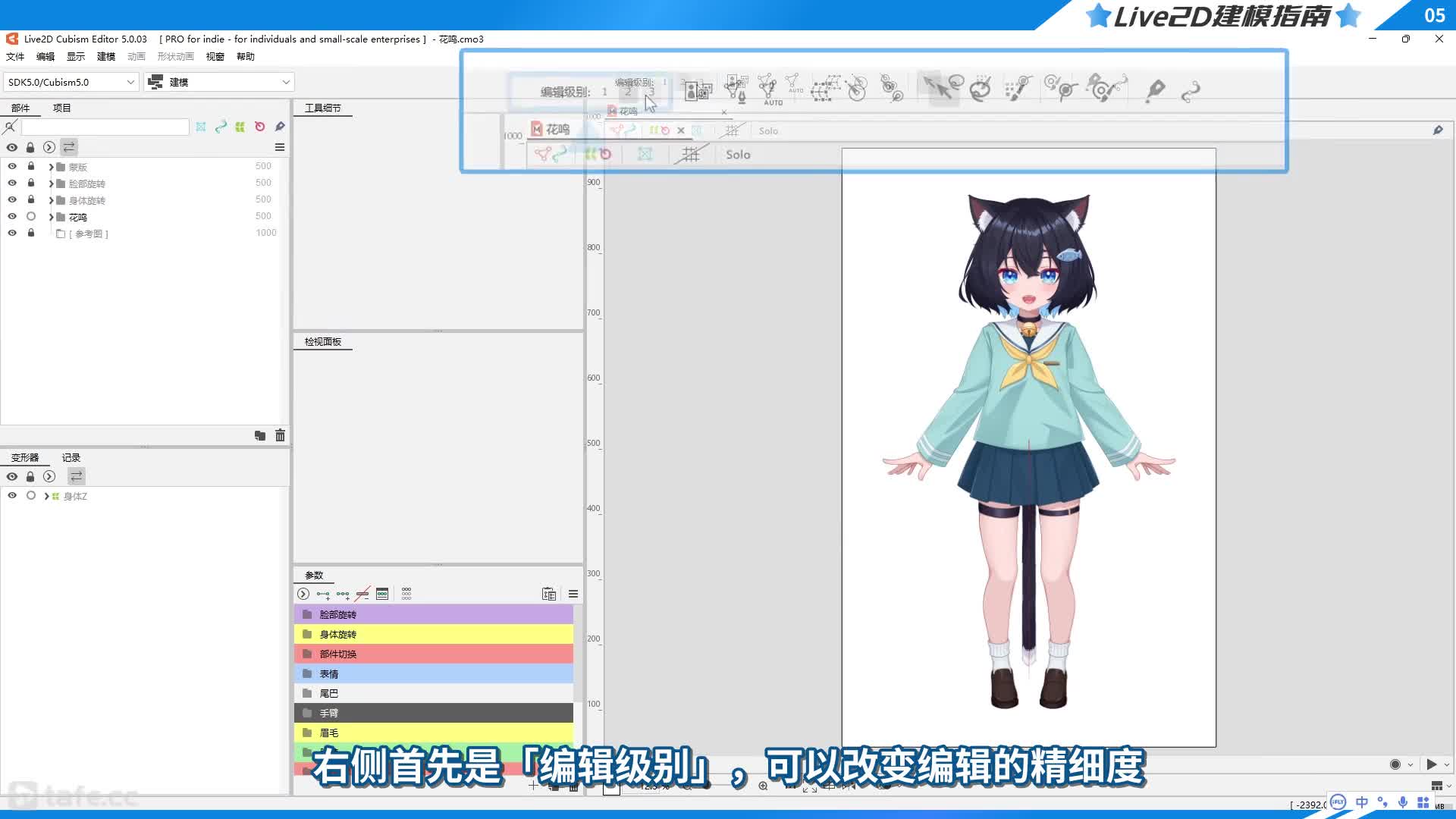Click the curved path filter icon in parts panel

click(x=221, y=127)
